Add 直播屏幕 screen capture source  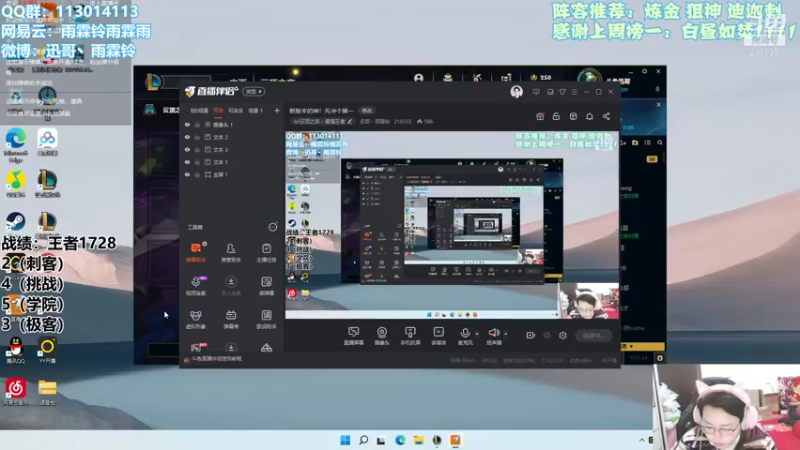pos(353,336)
